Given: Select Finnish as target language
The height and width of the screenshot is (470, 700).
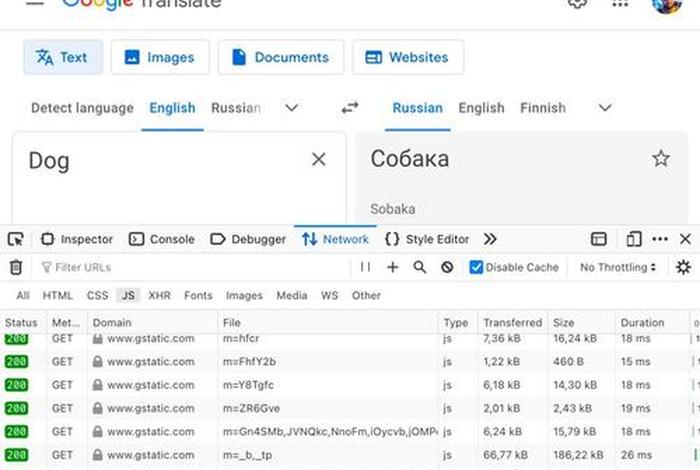Looking at the screenshot, I should click(x=543, y=108).
